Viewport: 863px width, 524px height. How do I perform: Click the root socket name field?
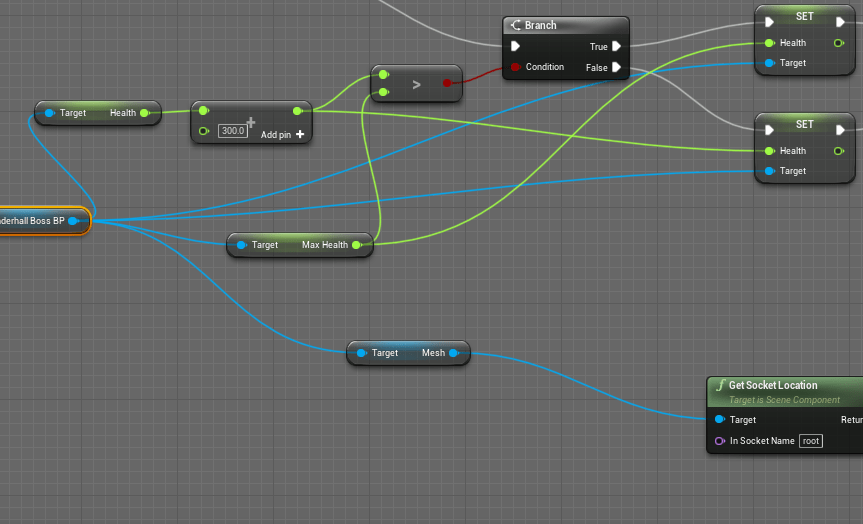pos(811,441)
